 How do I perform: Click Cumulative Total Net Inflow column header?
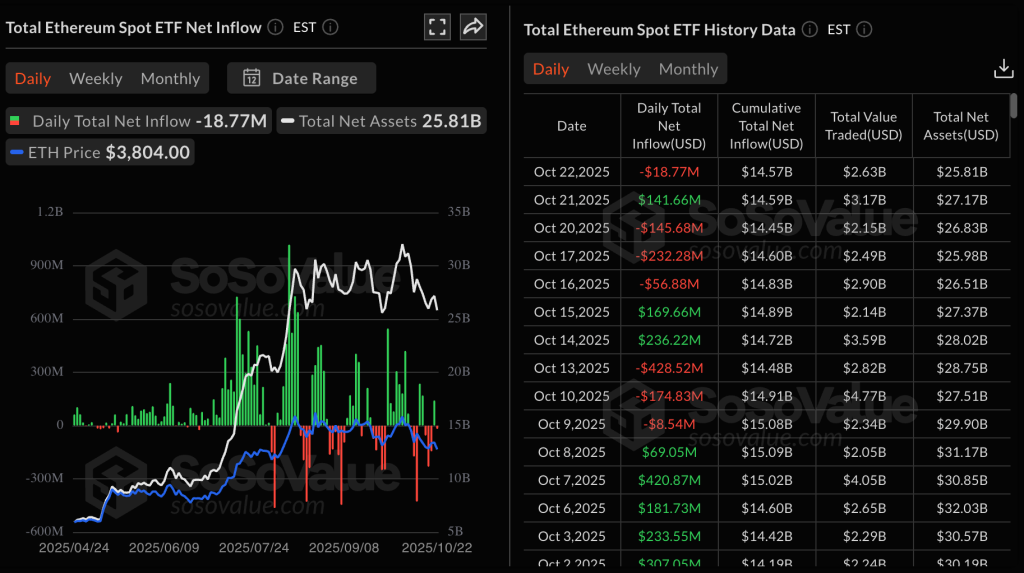coord(766,126)
